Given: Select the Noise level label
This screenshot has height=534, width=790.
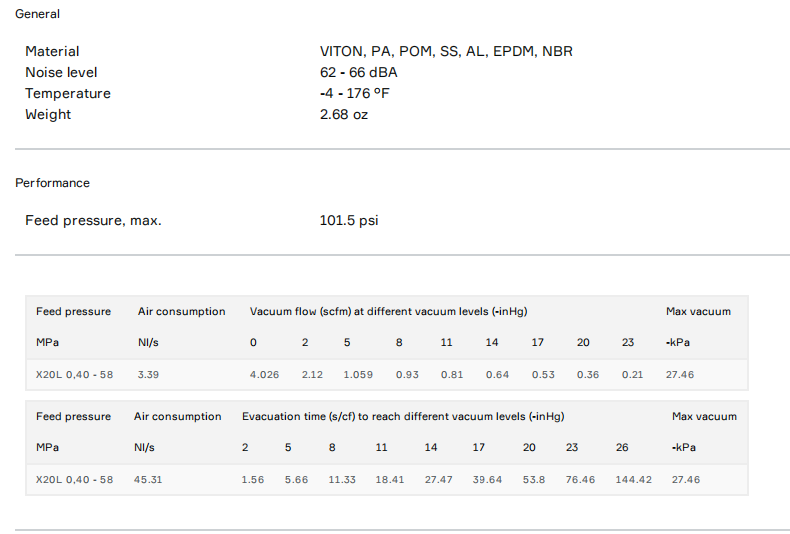Looking at the screenshot, I should pyautogui.click(x=61, y=72).
